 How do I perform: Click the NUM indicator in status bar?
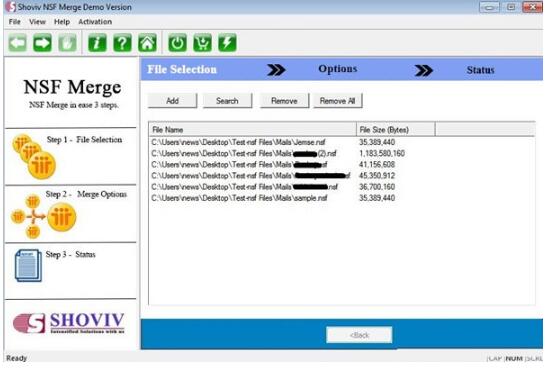tap(514, 358)
